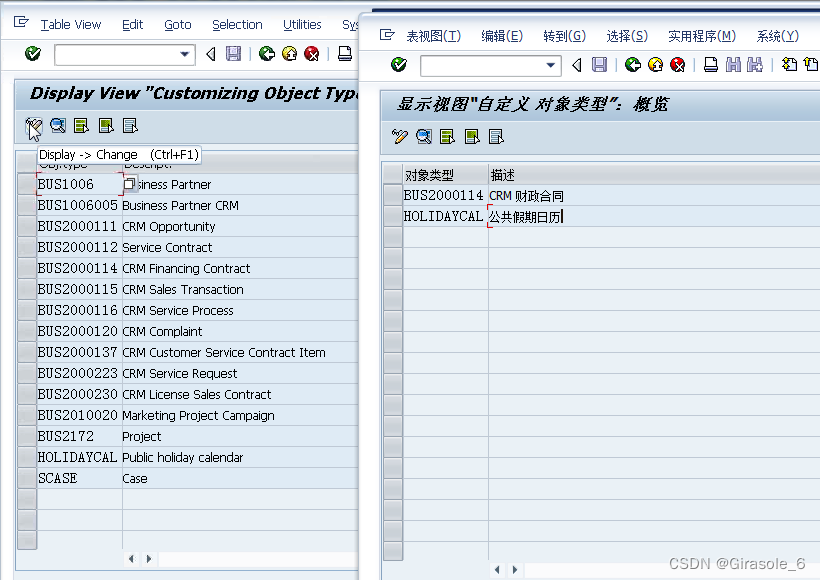Click right scroll arrow under left table
Screen dimensions: 820x580
(149, 559)
